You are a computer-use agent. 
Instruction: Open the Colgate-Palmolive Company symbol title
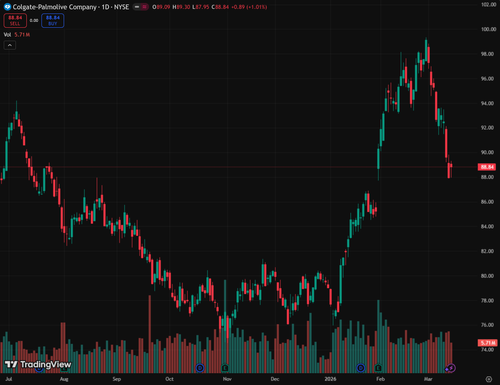[x=71, y=7]
